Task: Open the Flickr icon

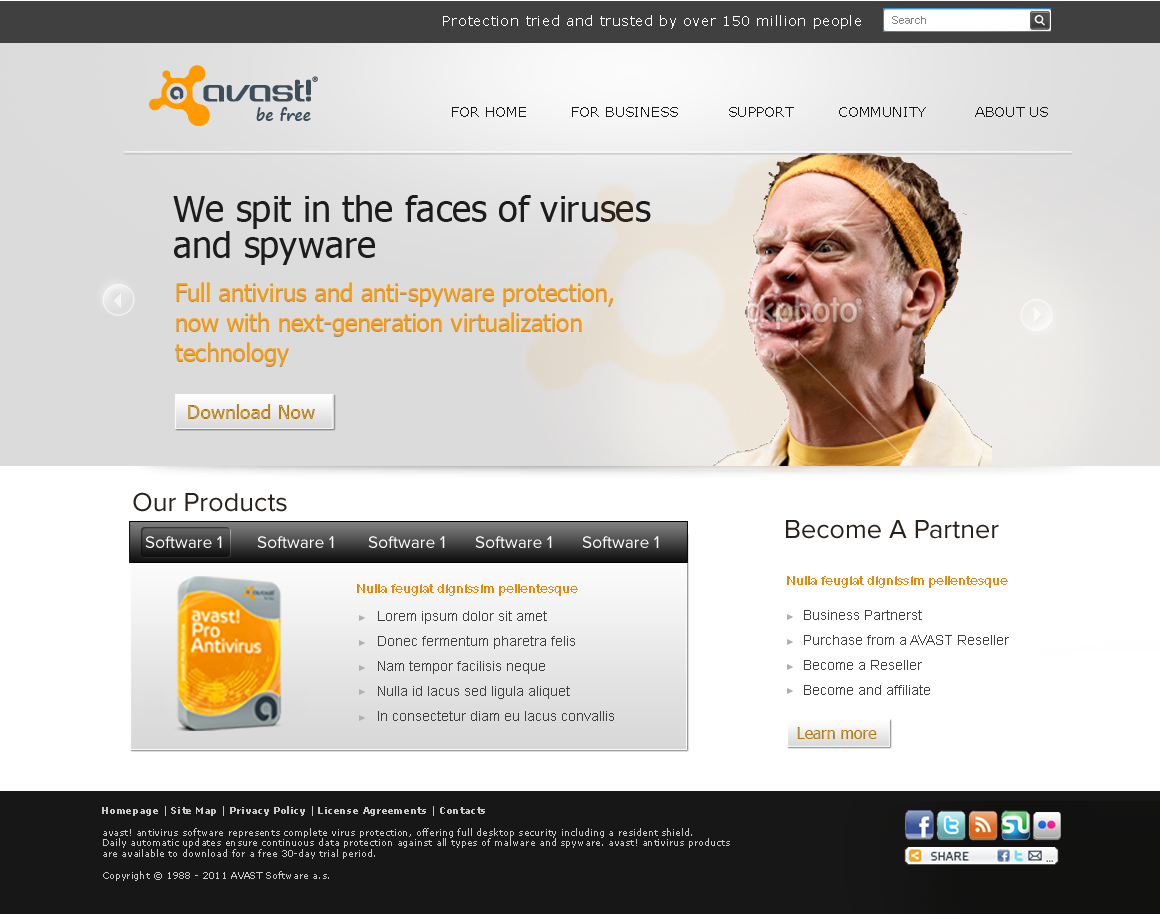Action: coord(1046,824)
